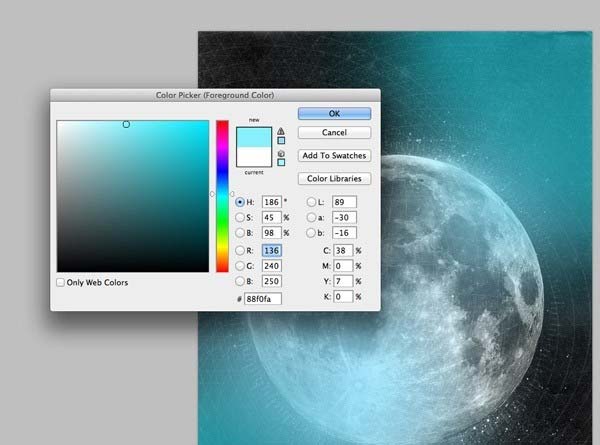Screen dimensions: 600x445
Task: Click the a field showing -30
Action: coord(344,217)
